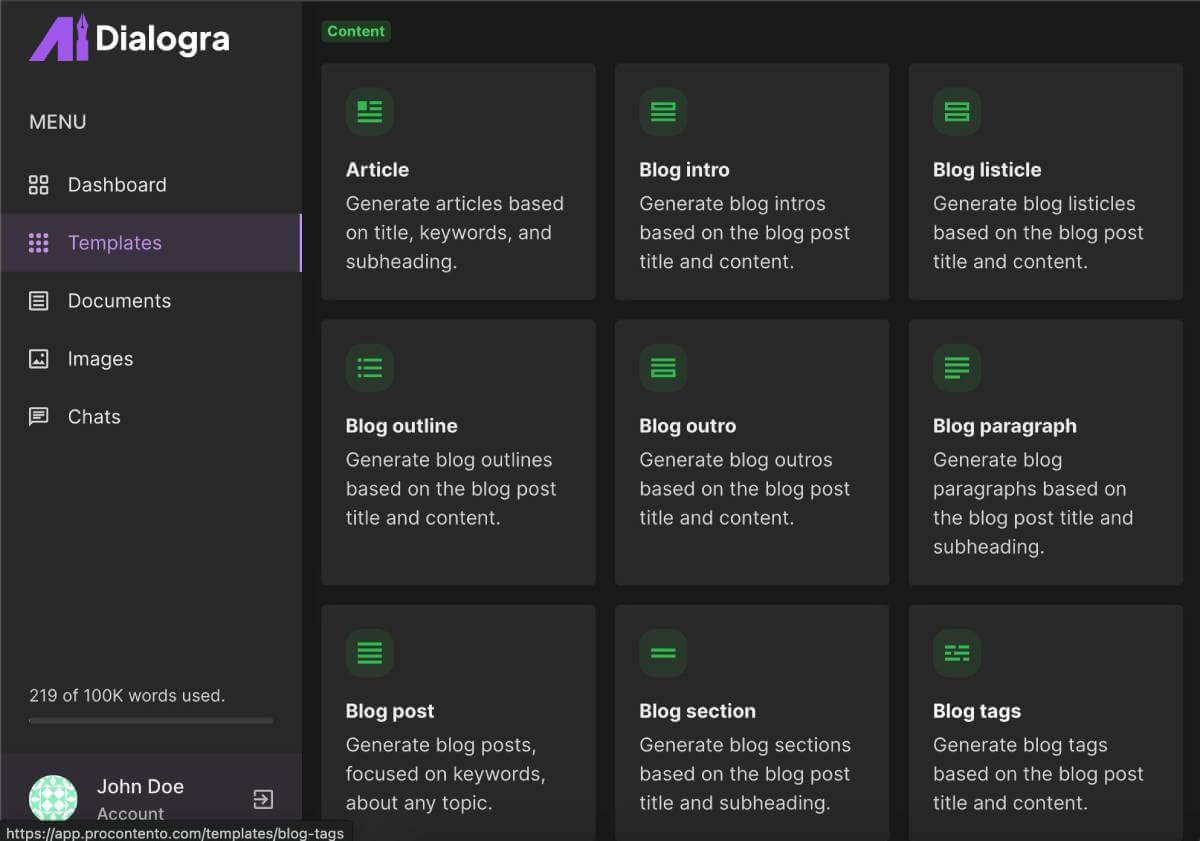Click the Templates dots icon
The height and width of the screenshot is (841, 1200).
[x=38, y=243]
